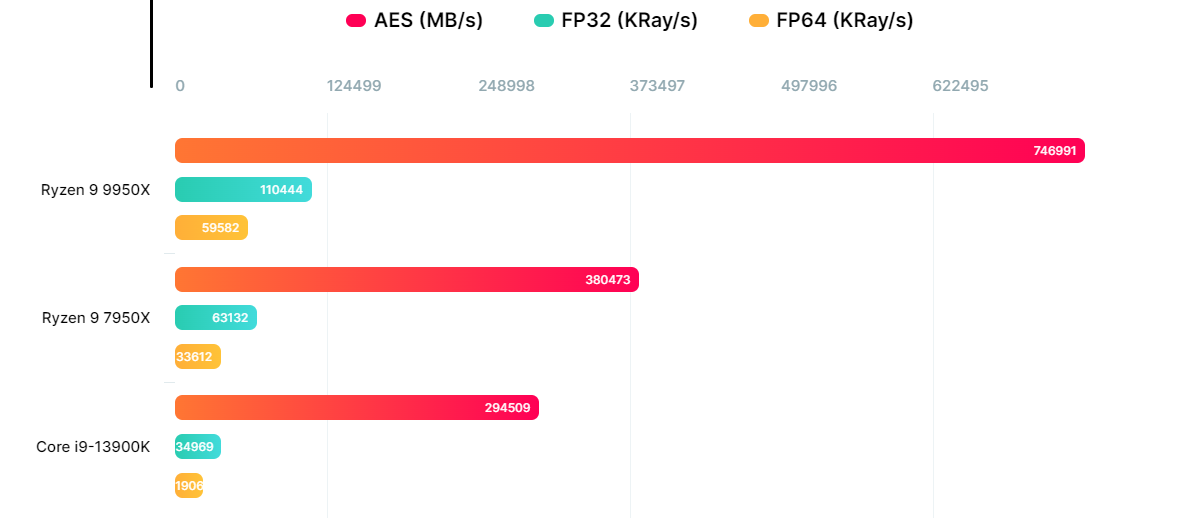Click the 746991 value label
Viewport: 1186px width, 518px height.
[1054, 151]
